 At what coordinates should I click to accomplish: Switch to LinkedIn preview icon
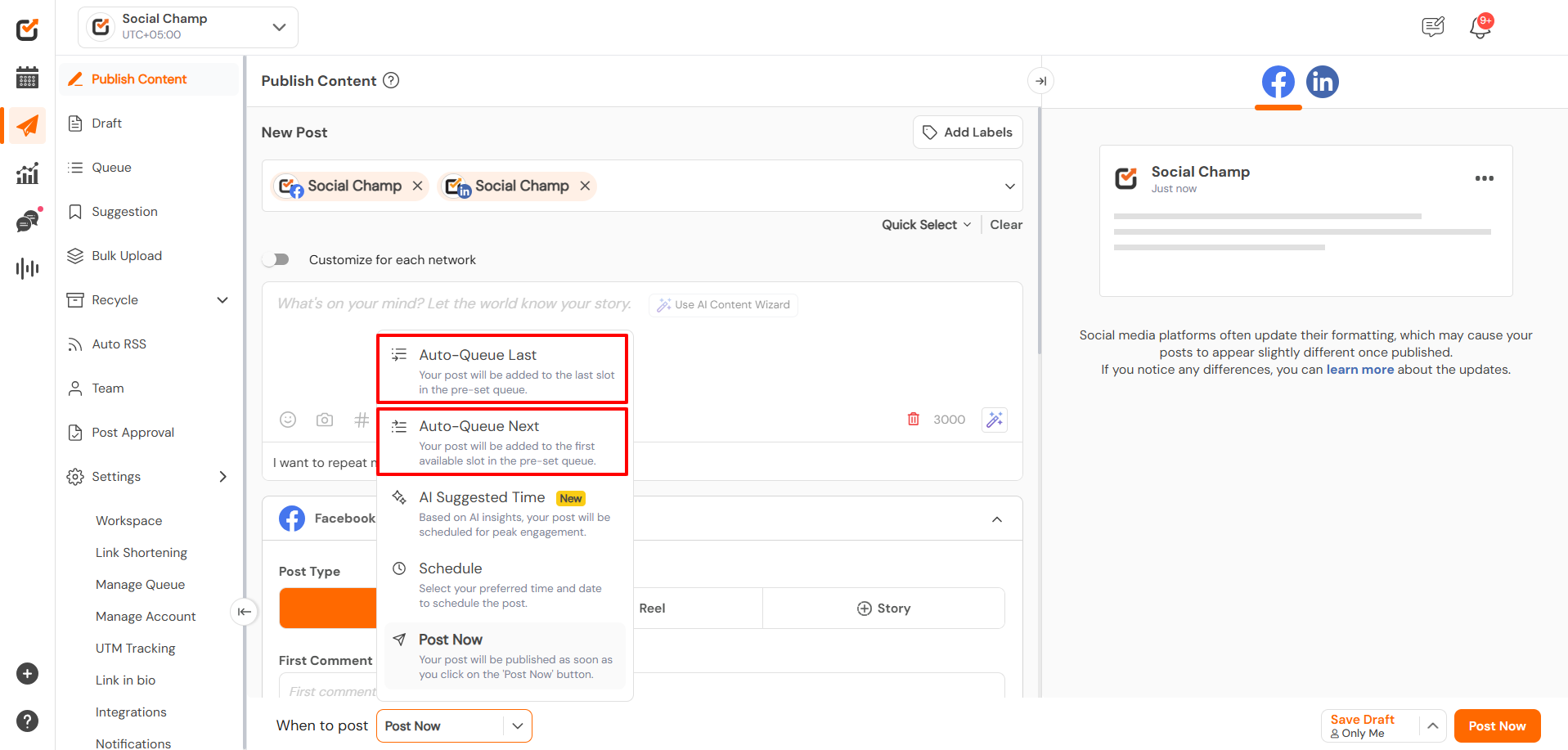(x=1323, y=82)
